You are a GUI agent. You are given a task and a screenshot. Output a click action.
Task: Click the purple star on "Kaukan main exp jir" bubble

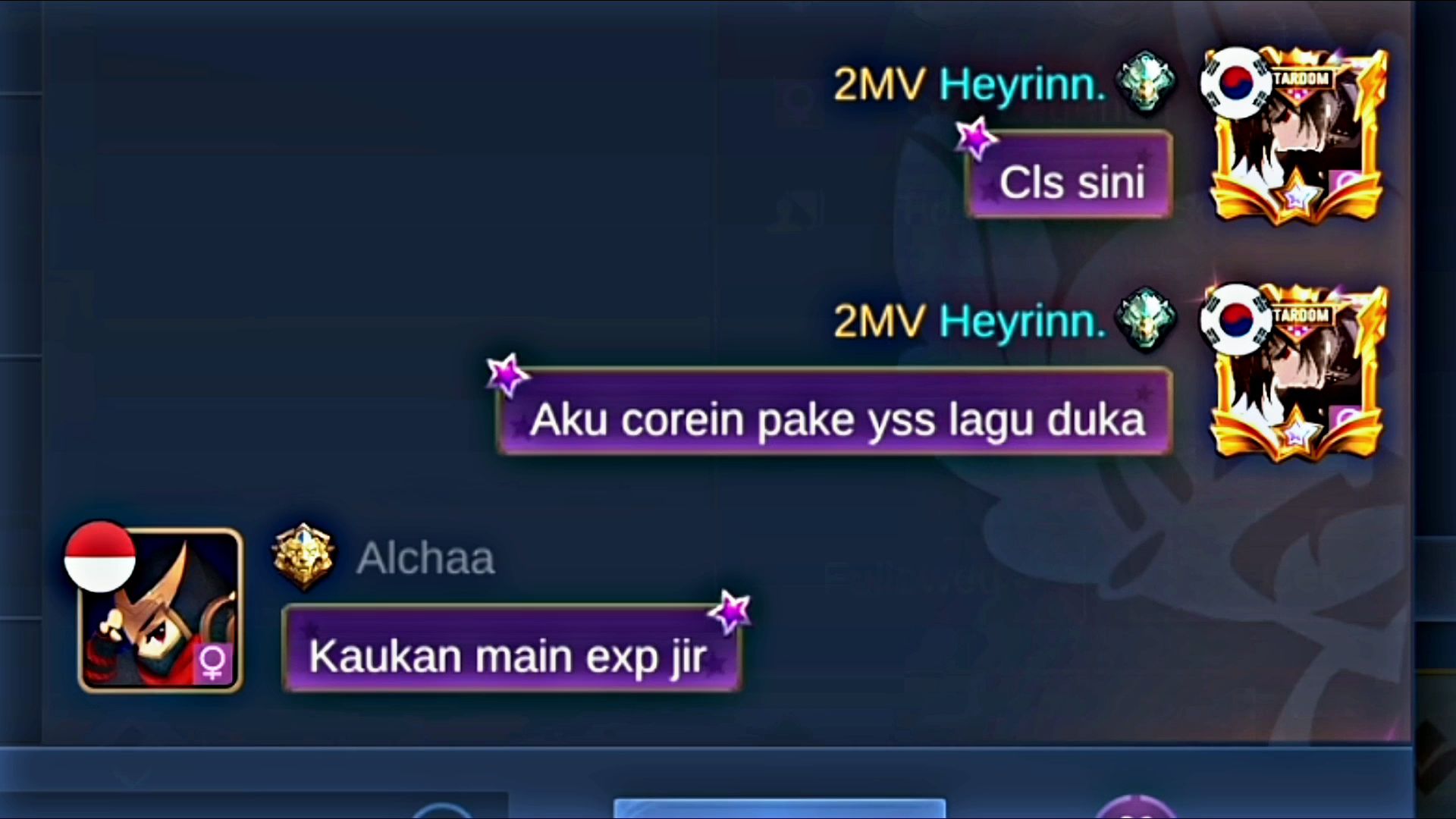pos(730,611)
